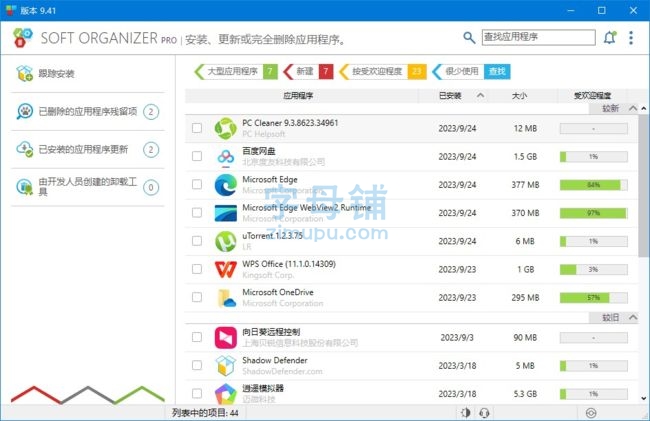Click the Kingsoft Corp. publisher text
The height and width of the screenshot is (421, 650).
coord(268,275)
